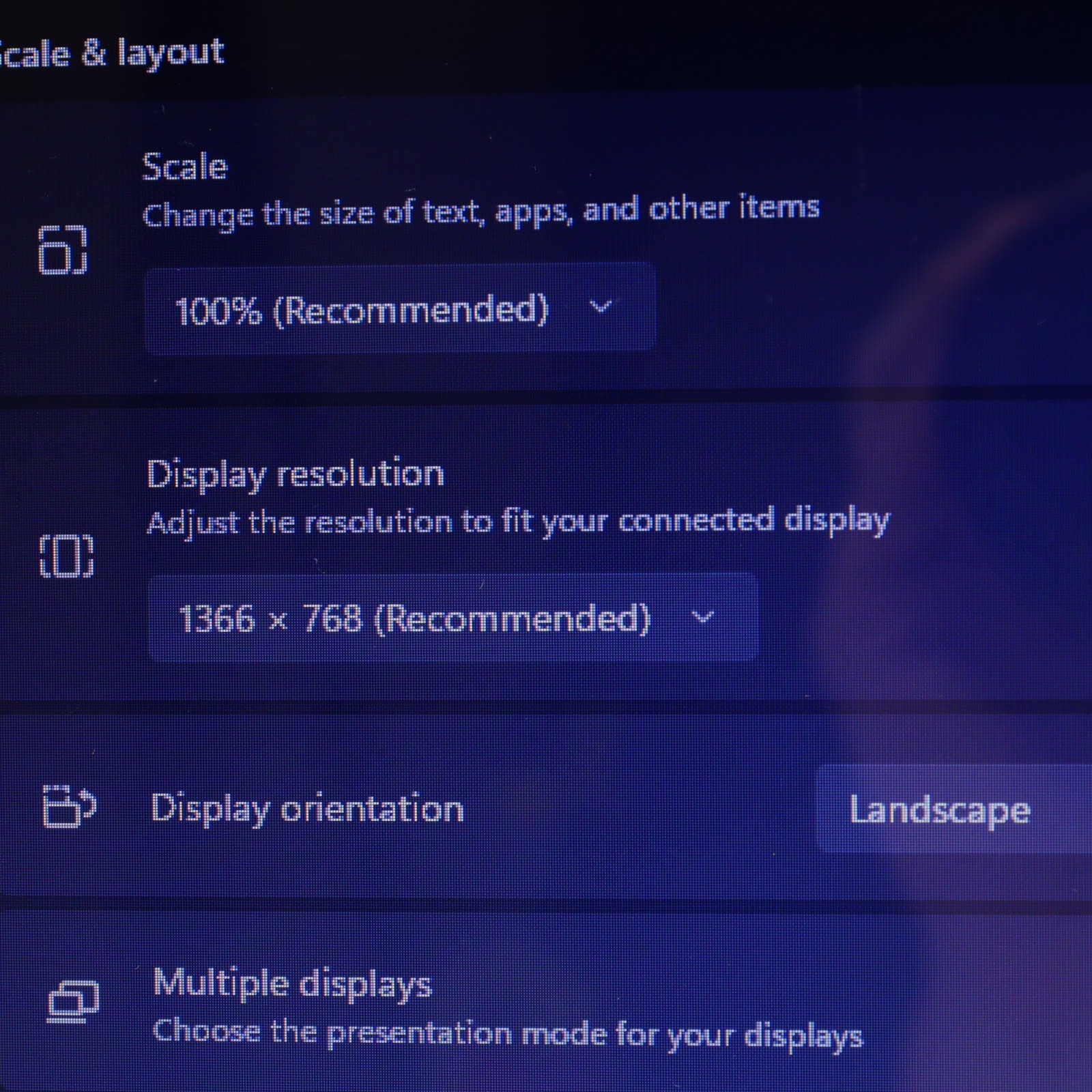Click the Scale & layout section title
The height and width of the screenshot is (1092, 1092).
[111, 53]
